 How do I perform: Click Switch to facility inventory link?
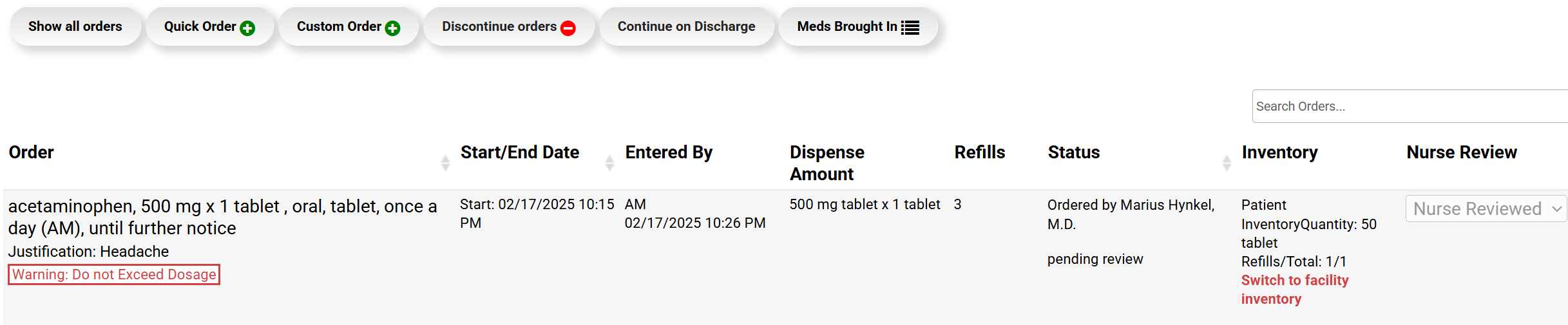point(1294,290)
